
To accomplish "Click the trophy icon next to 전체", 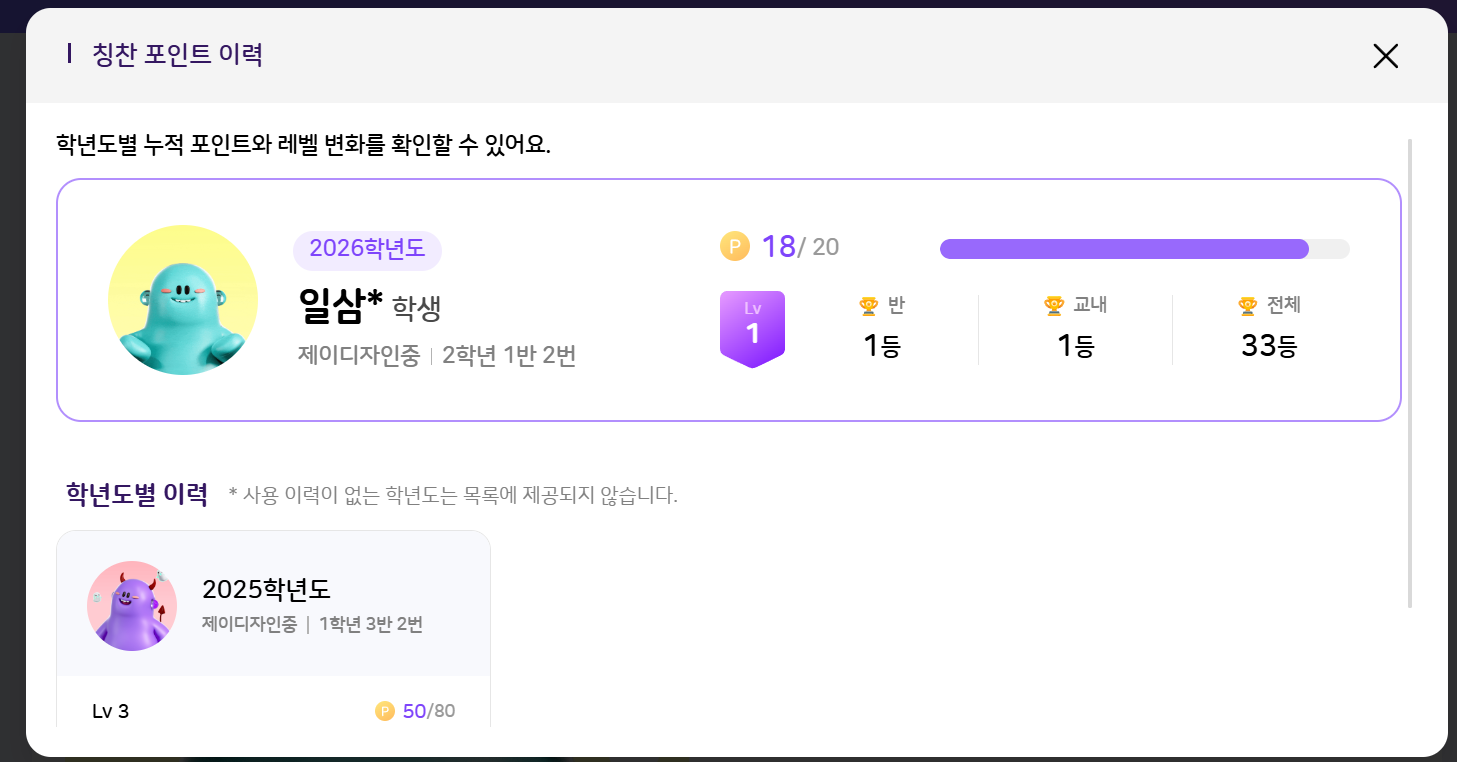I will (x=1247, y=306).
